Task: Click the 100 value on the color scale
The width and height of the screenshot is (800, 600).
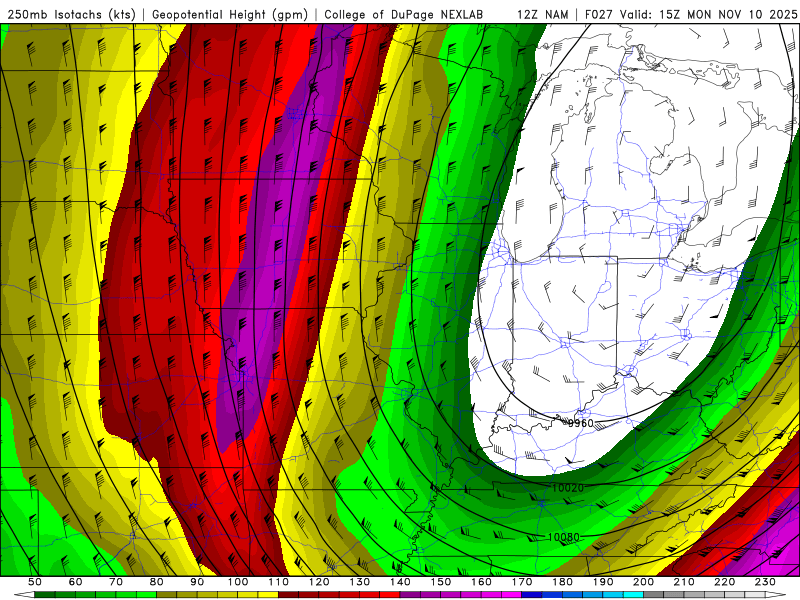Action: click(x=238, y=582)
